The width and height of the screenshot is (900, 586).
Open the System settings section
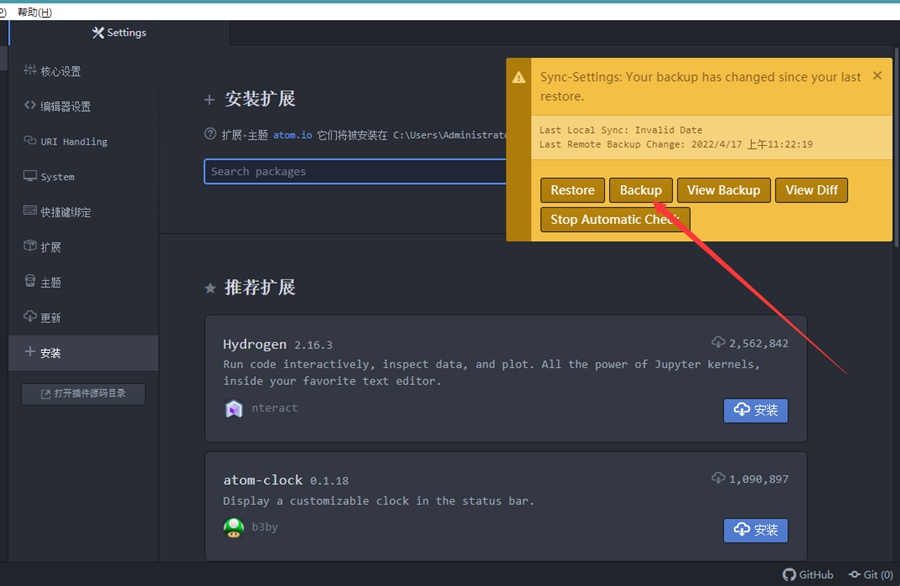coord(57,177)
